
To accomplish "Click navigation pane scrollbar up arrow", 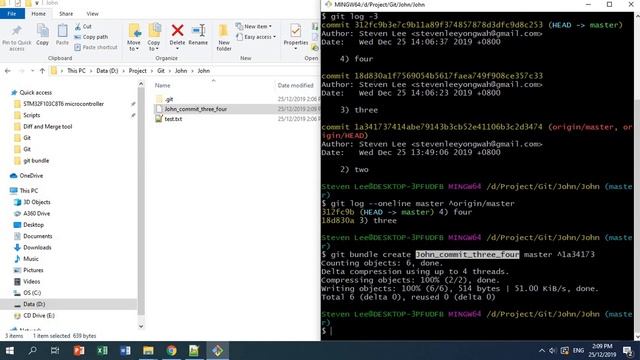I will coord(141,84).
